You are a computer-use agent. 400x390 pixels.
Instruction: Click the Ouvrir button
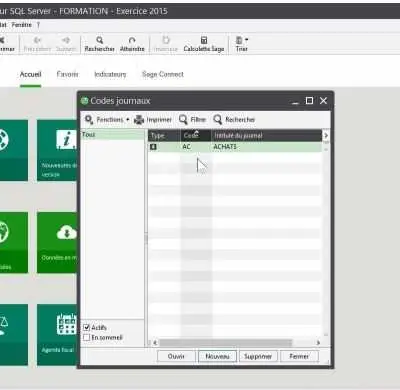(176, 356)
